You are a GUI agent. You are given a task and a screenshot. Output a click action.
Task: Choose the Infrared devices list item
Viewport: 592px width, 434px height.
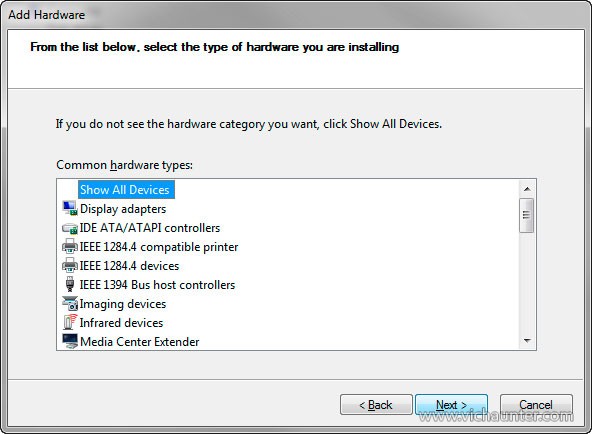[x=121, y=323]
